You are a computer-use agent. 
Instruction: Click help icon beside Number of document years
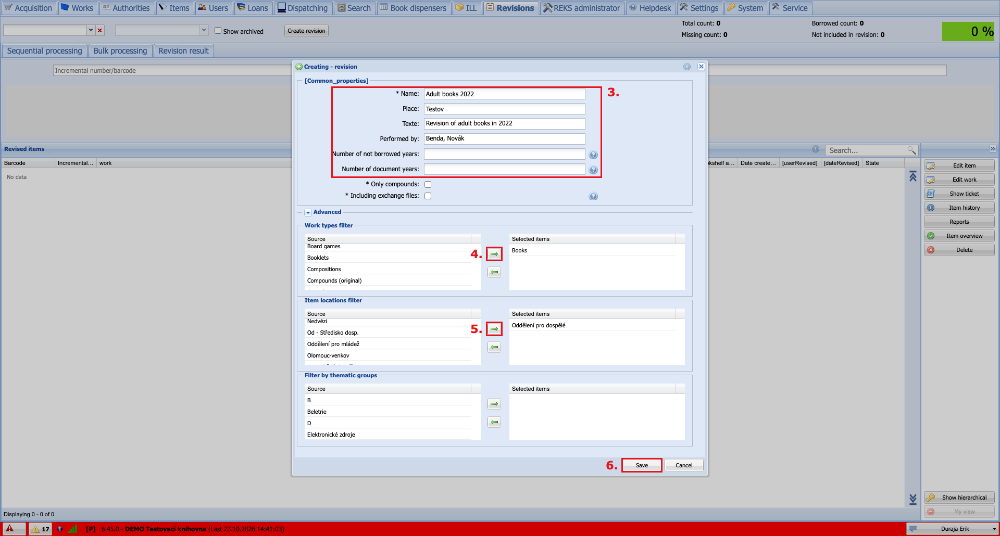(x=593, y=170)
